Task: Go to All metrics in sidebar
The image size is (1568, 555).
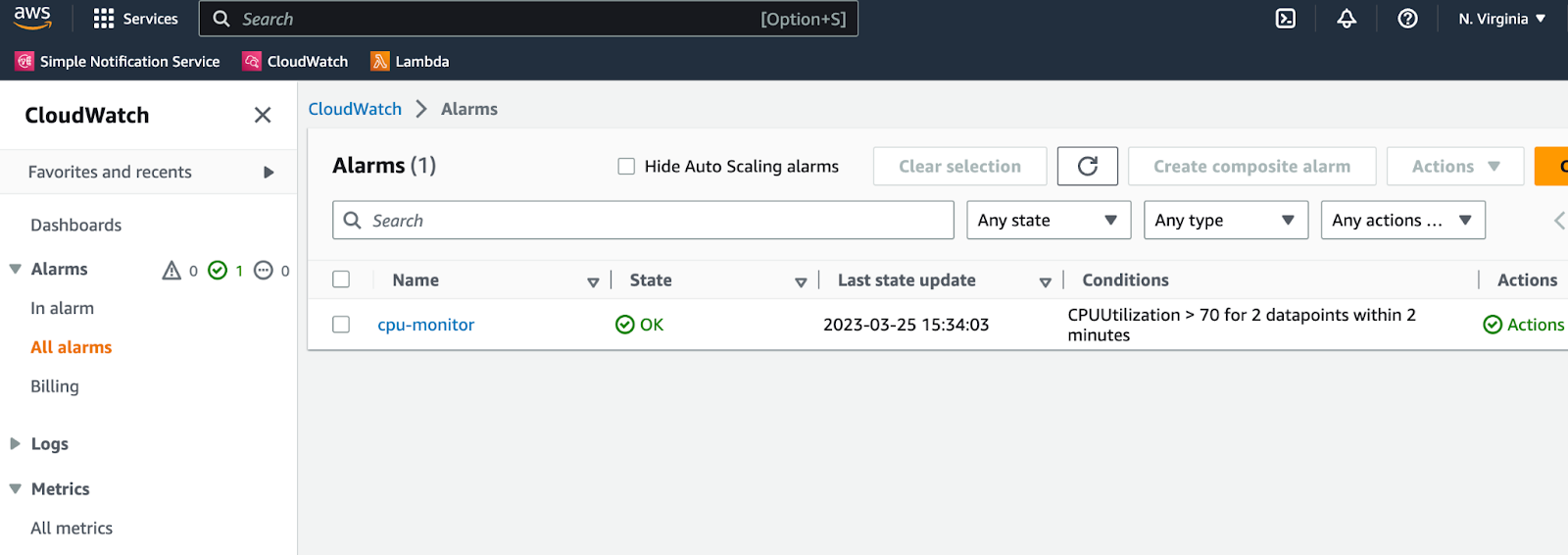Action: coord(72,529)
